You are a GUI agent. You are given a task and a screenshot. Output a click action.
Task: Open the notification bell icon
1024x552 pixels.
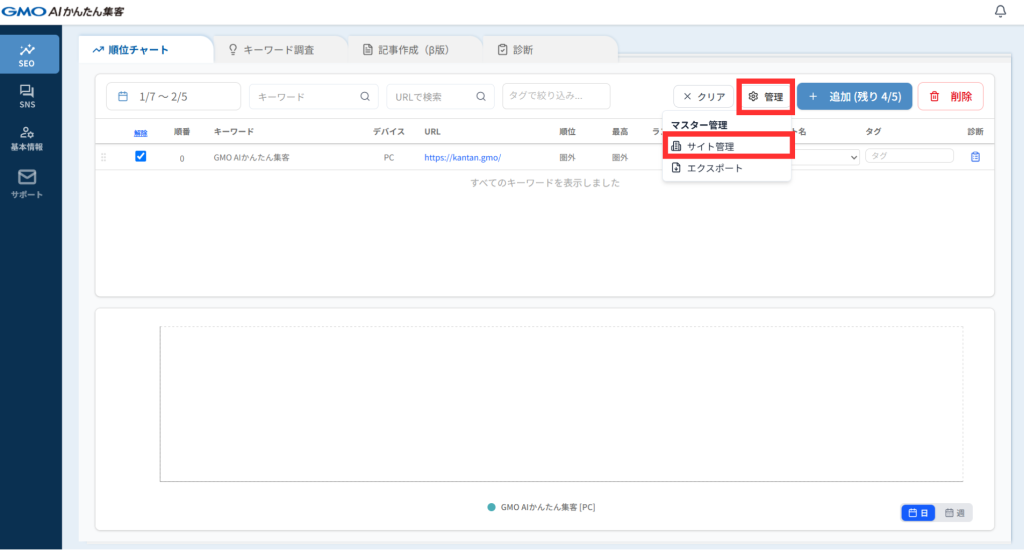click(x=1001, y=11)
